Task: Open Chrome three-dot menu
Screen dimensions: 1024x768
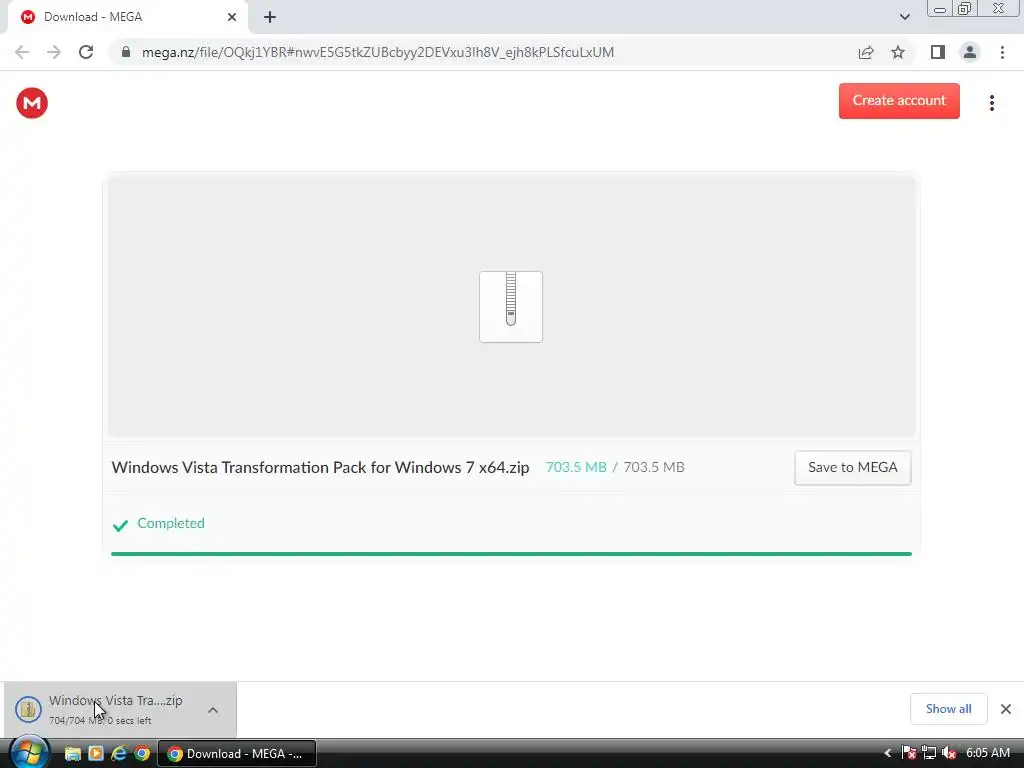Action: tap(1002, 52)
